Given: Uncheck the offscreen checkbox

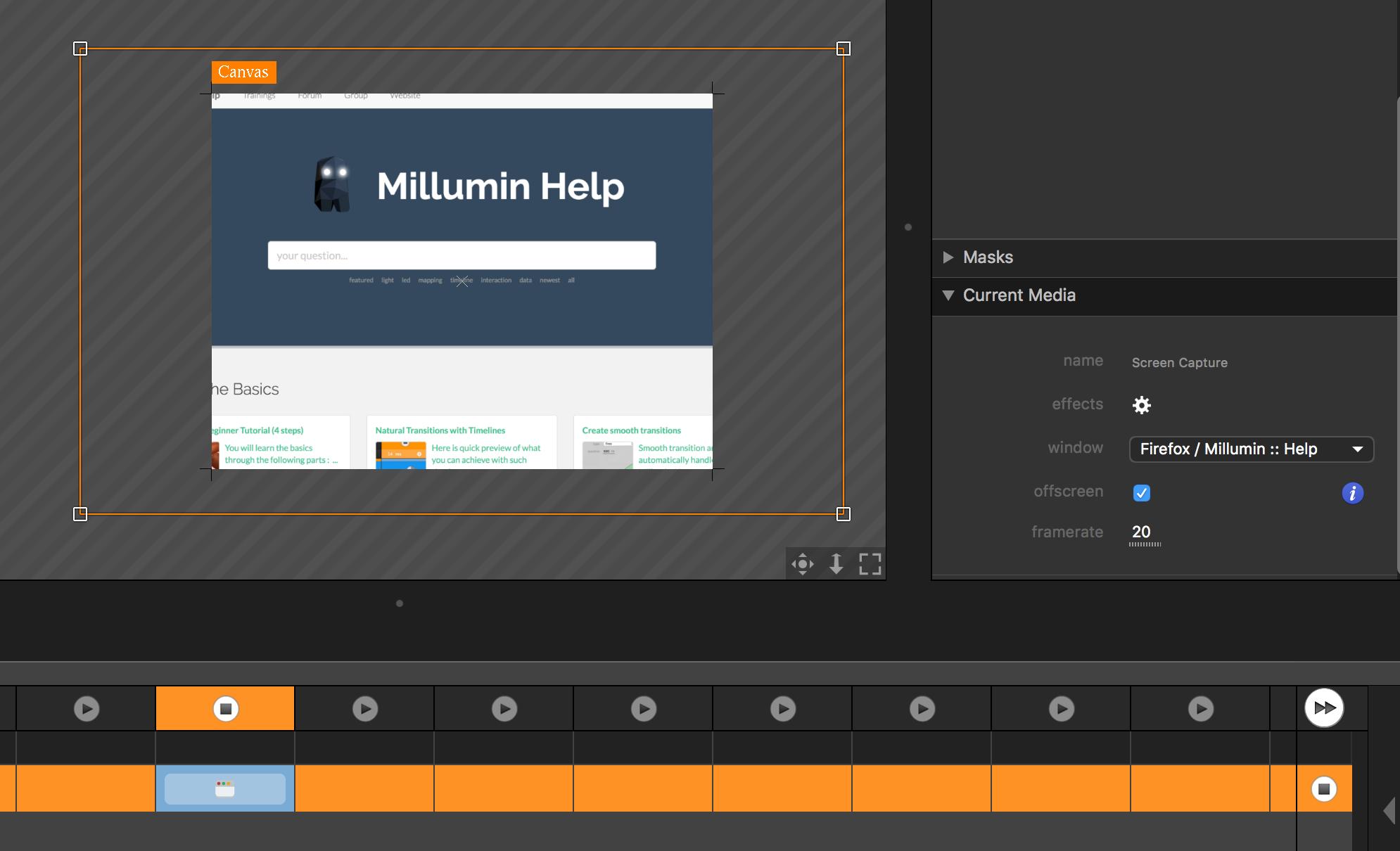Looking at the screenshot, I should coord(1141,493).
